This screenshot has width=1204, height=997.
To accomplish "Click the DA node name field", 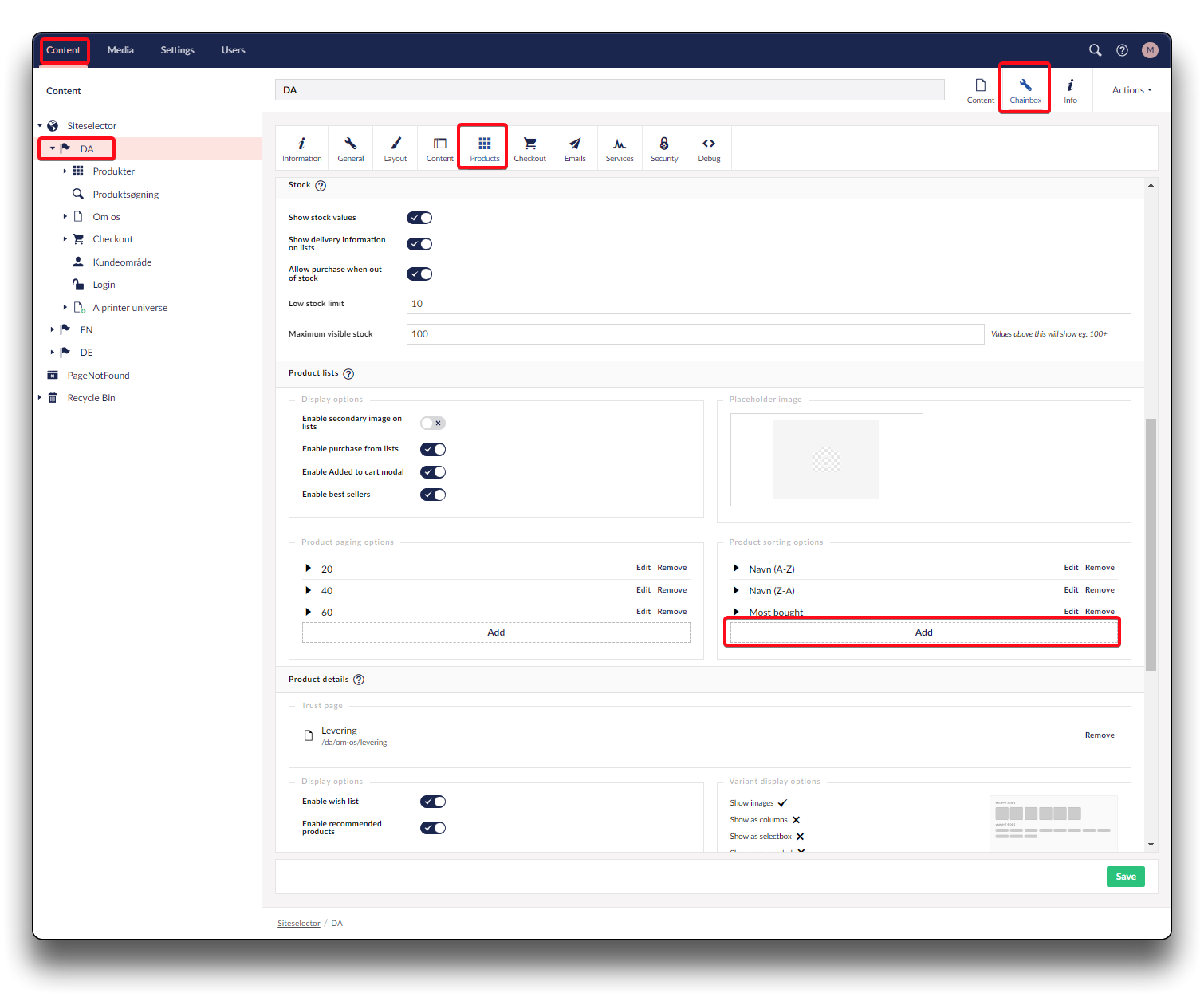I will tap(610, 90).
